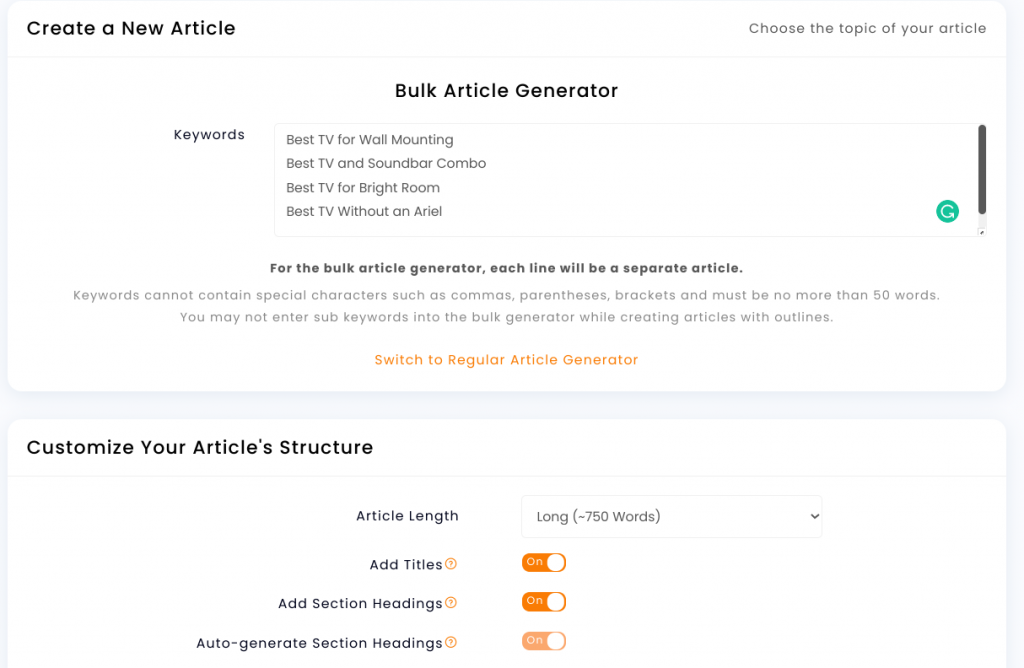Toggle Auto-generate Section Headings off
1024x668 pixels.
coord(543,641)
